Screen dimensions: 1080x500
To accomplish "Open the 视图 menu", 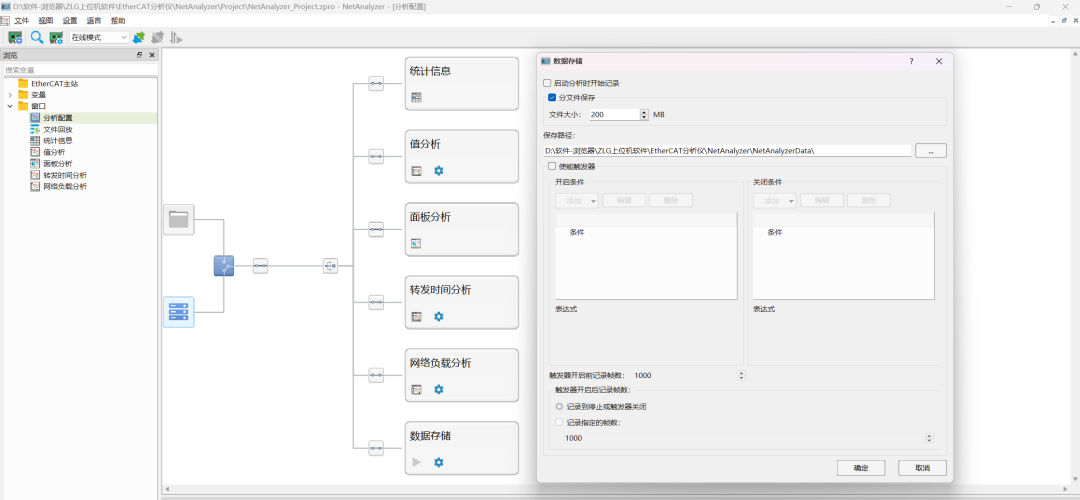I will pos(46,21).
